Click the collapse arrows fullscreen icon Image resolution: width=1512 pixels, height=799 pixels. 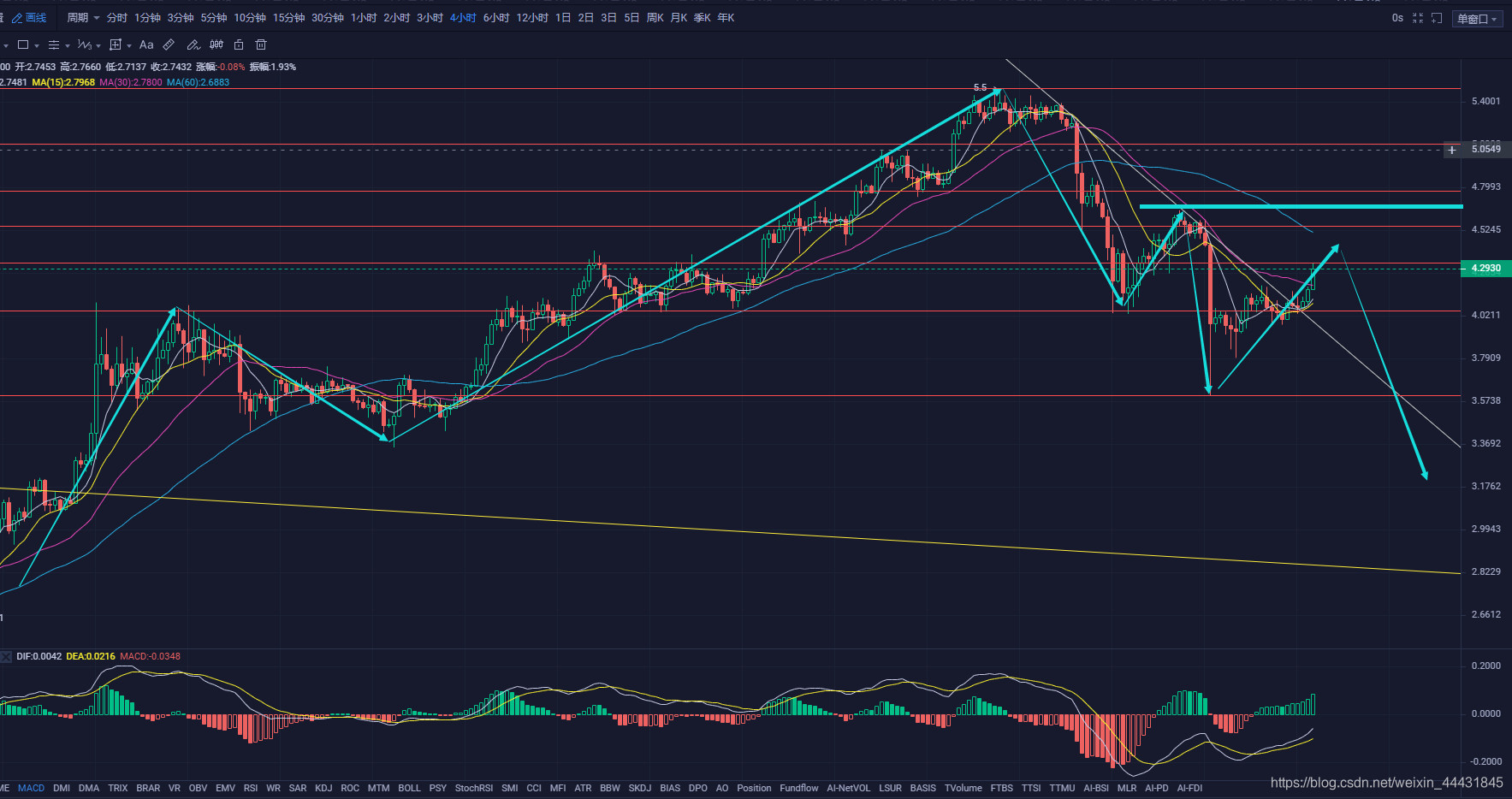1418,18
